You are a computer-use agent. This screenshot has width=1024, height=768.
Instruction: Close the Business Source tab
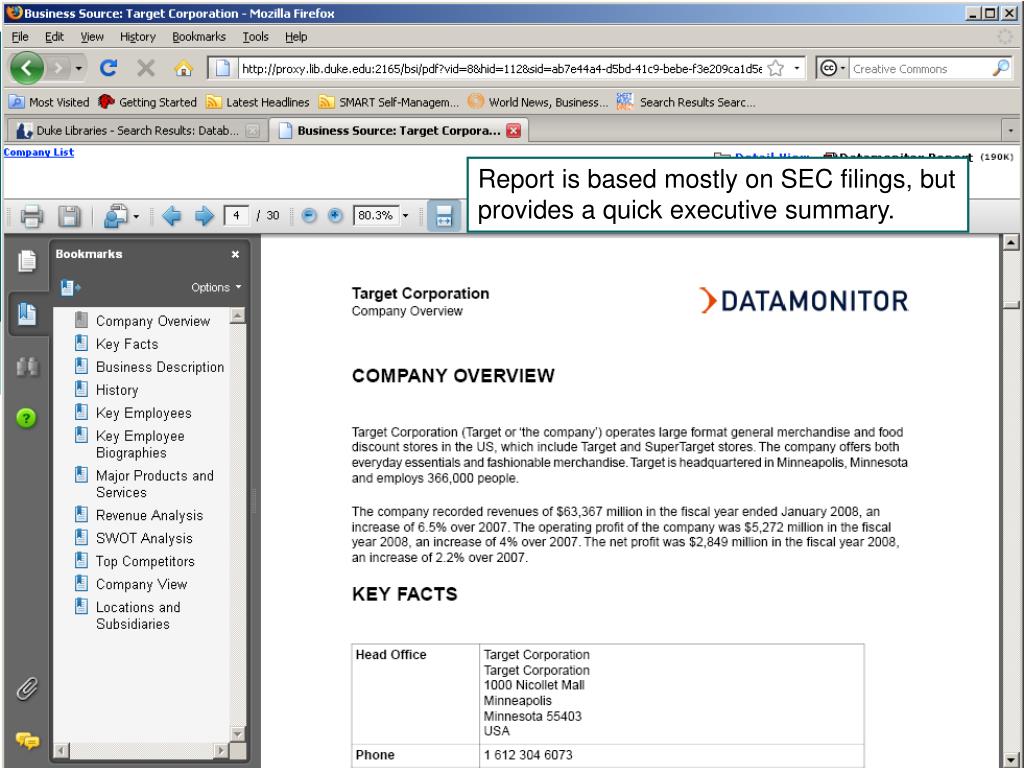click(x=514, y=131)
